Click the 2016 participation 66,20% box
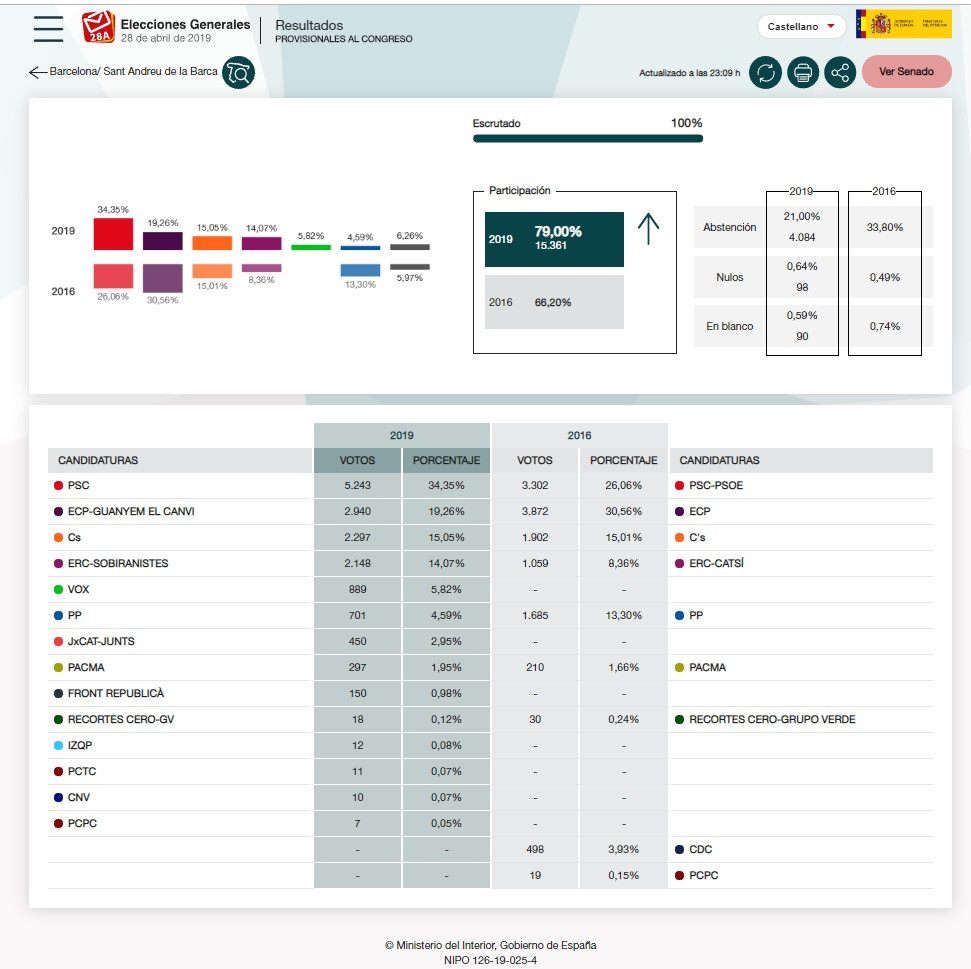971x969 pixels. 554,302
